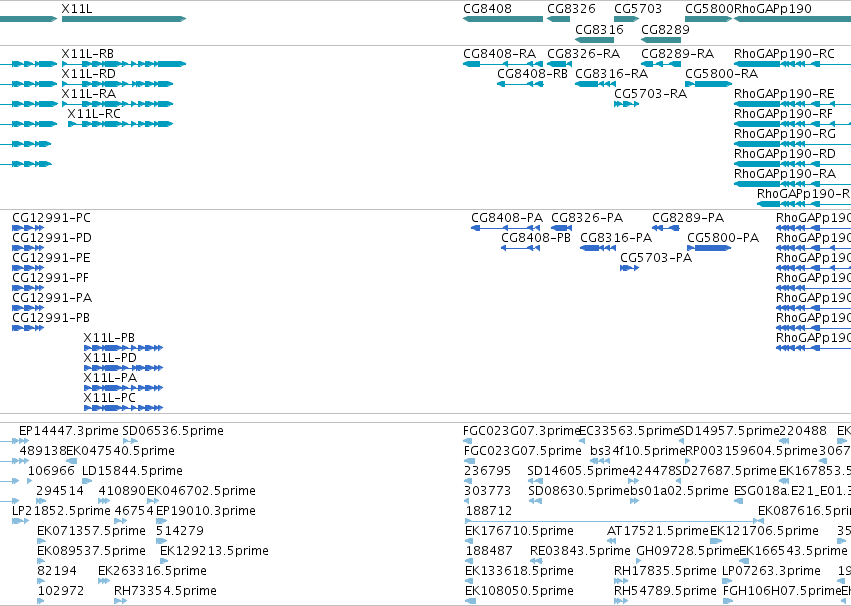Image resolution: width=851 pixels, height=606 pixels.
Task: Select EST label EK176710.5prime
Action: (x=519, y=531)
